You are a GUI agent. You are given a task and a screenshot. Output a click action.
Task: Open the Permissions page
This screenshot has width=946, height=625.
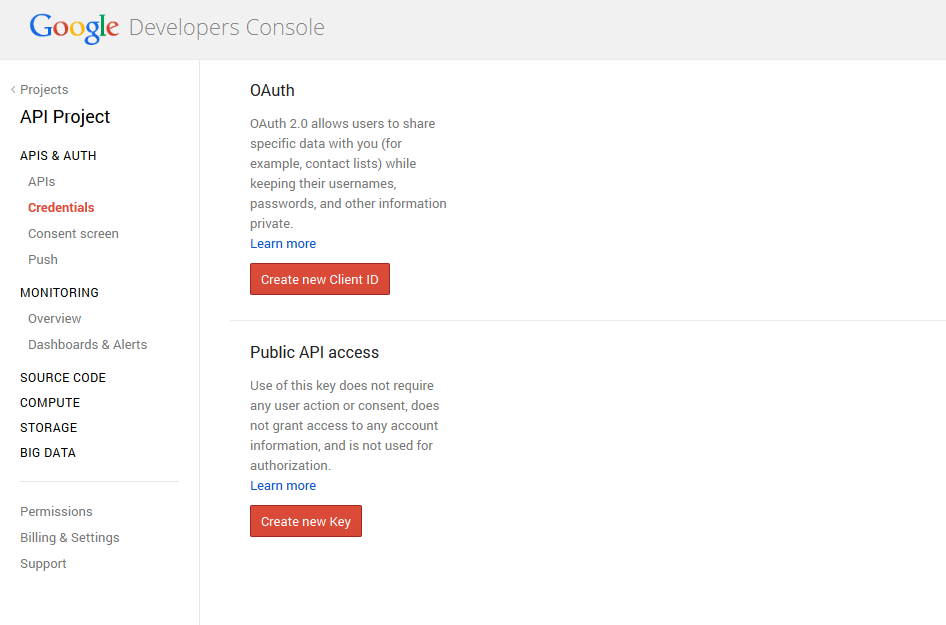point(56,512)
